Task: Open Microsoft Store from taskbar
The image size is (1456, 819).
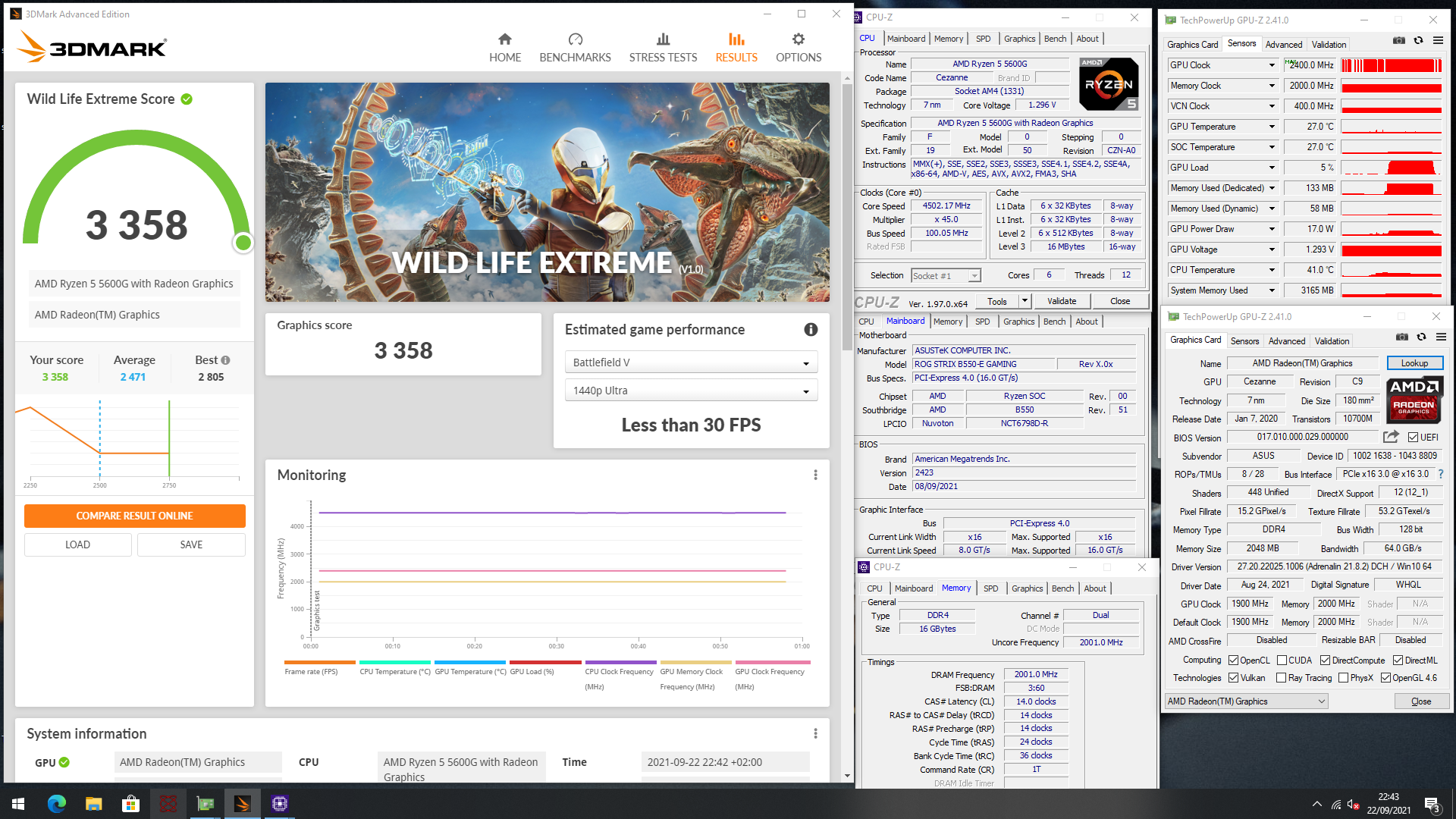Action: click(x=131, y=804)
